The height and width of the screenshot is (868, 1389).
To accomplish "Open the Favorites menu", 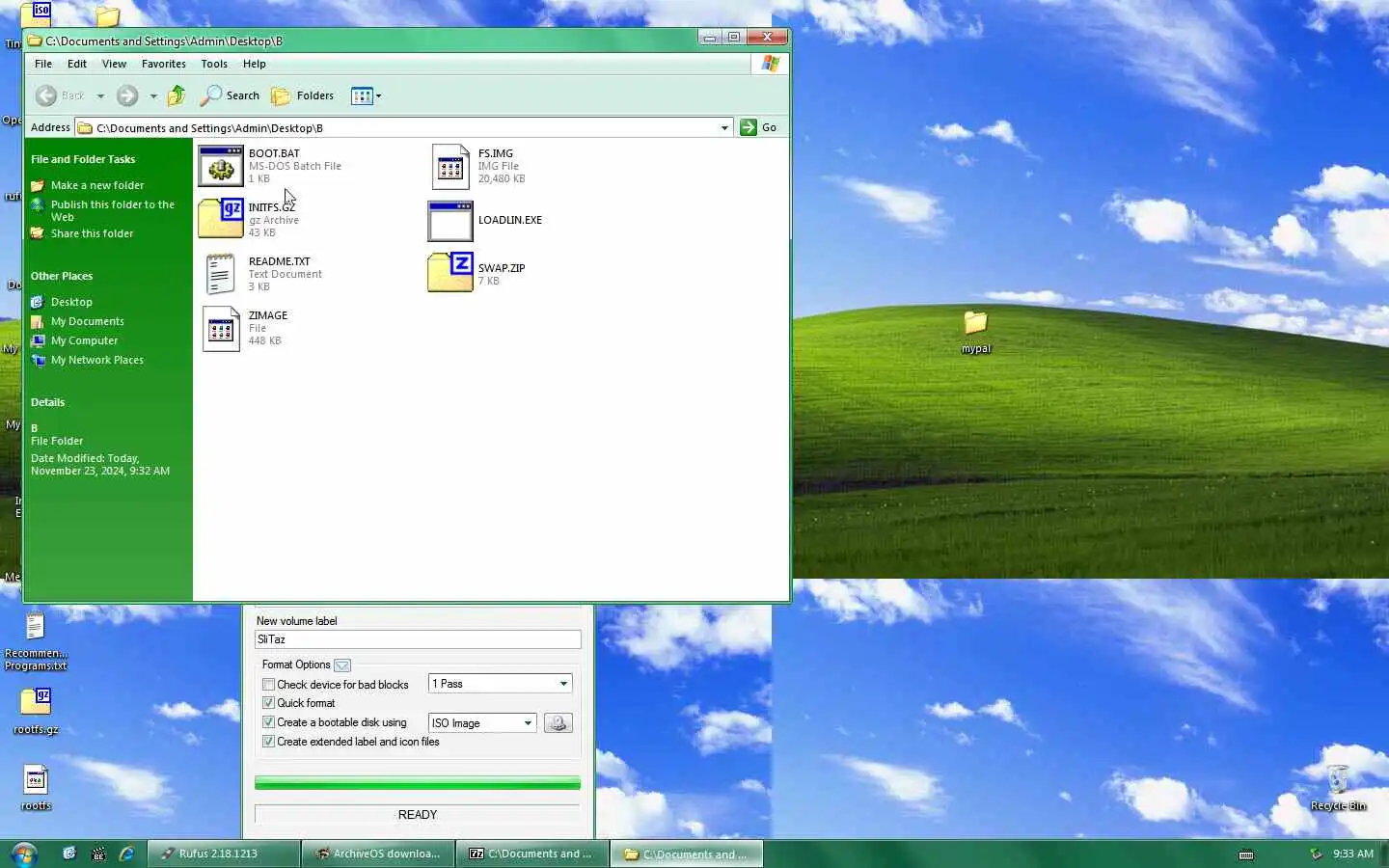I will pos(164,64).
